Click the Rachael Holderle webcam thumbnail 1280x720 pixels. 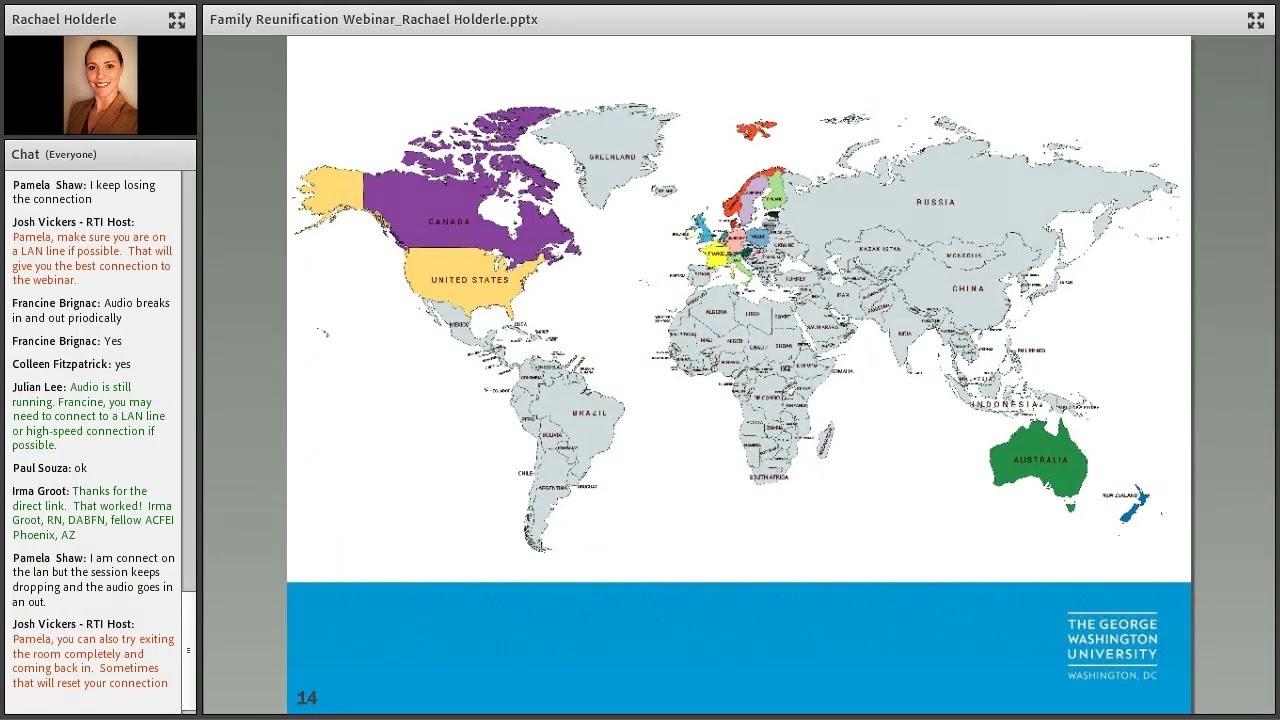tap(101, 85)
